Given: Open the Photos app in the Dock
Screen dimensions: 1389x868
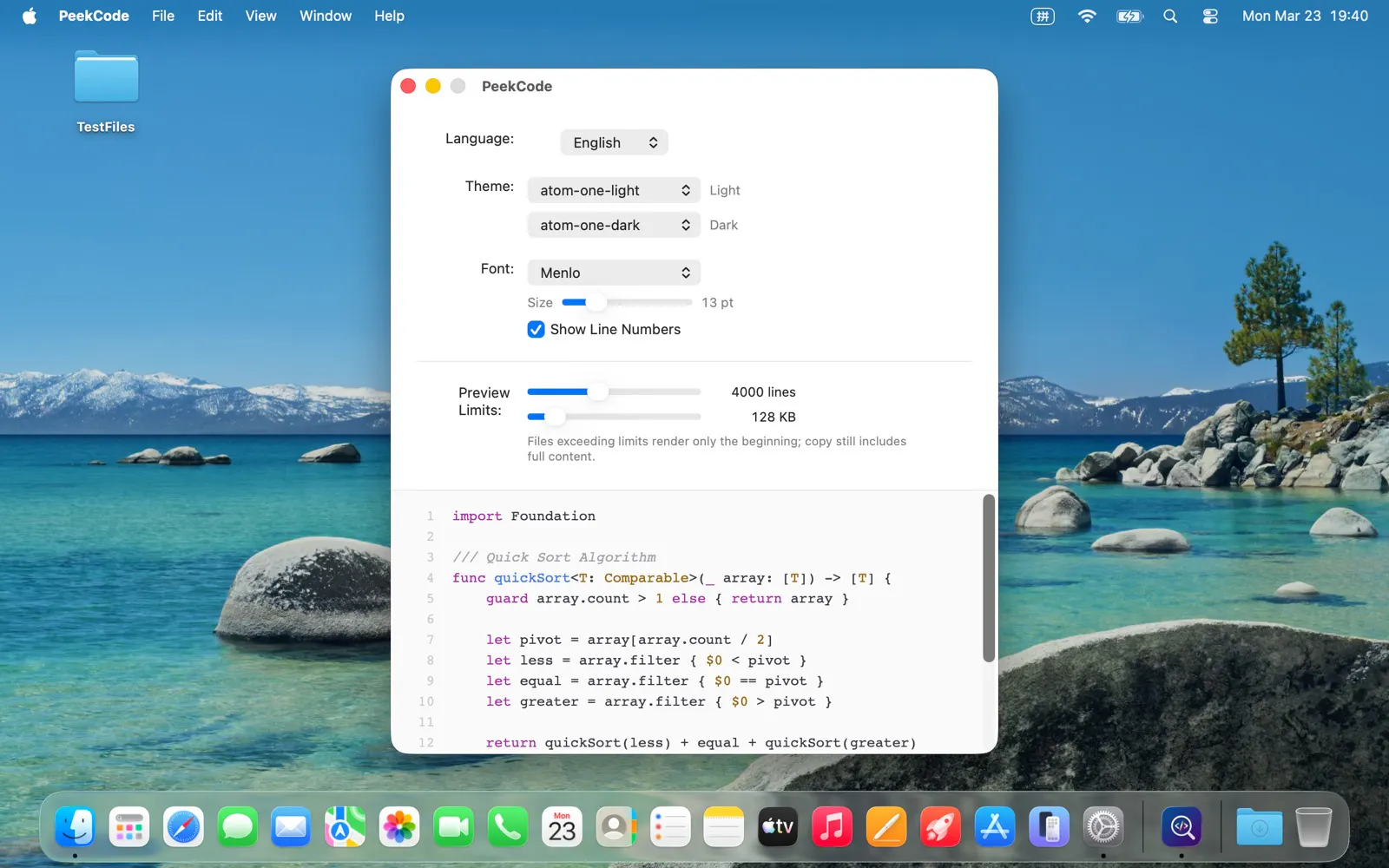Looking at the screenshot, I should coord(399,827).
